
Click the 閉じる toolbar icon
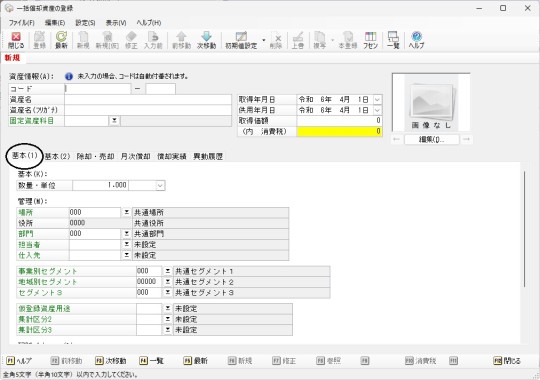[16, 40]
